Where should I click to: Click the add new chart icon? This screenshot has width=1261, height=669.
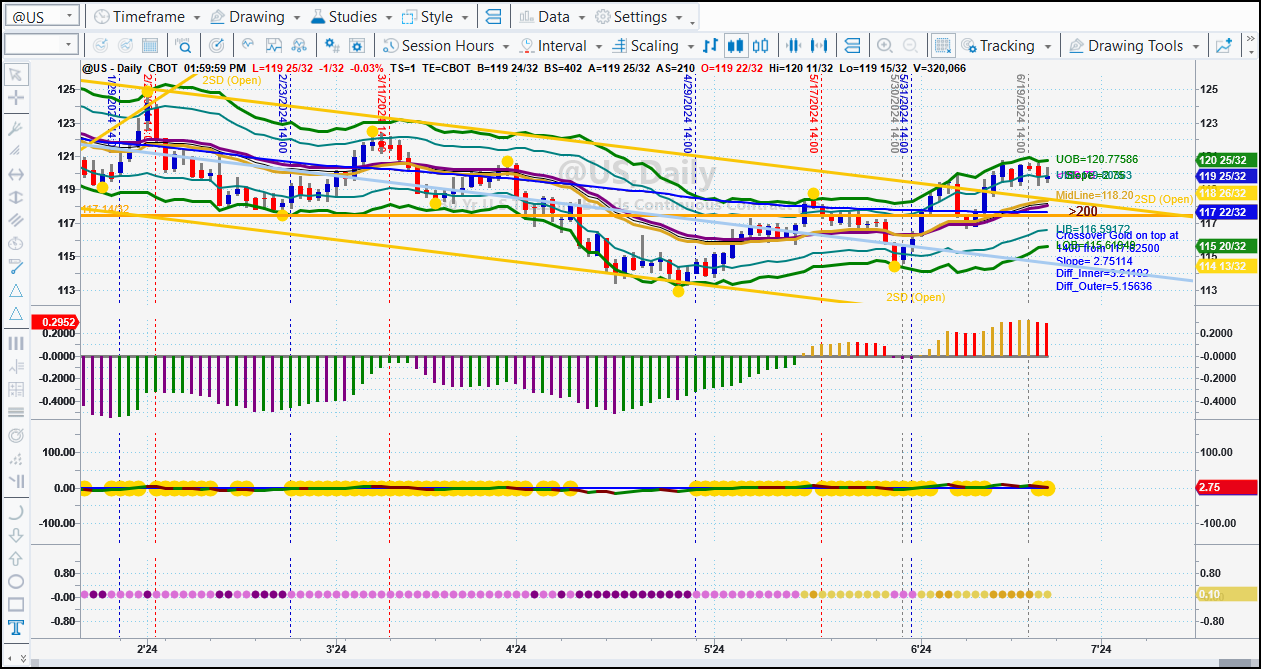click(1224, 46)
